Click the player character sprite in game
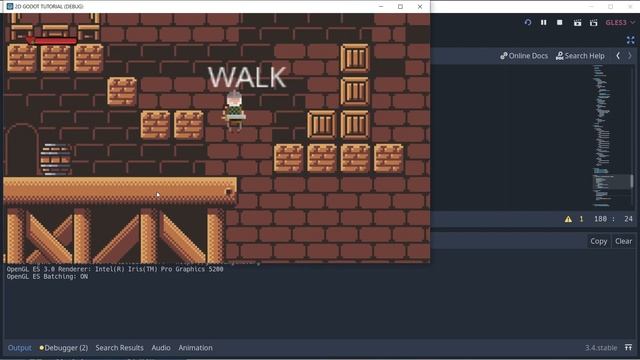640x360 pixels. coord(234,111)
